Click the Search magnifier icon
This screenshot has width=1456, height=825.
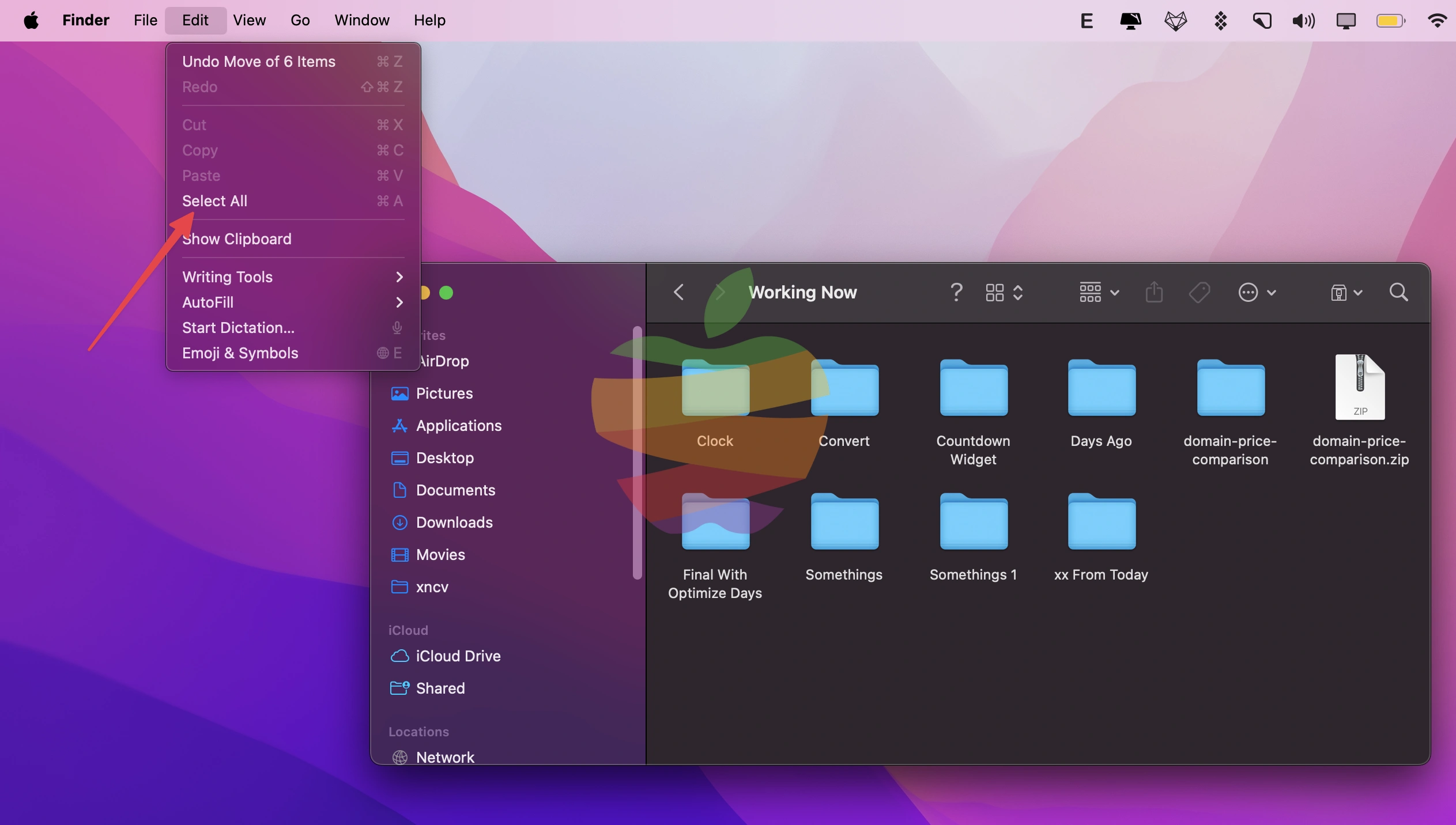1399,292
